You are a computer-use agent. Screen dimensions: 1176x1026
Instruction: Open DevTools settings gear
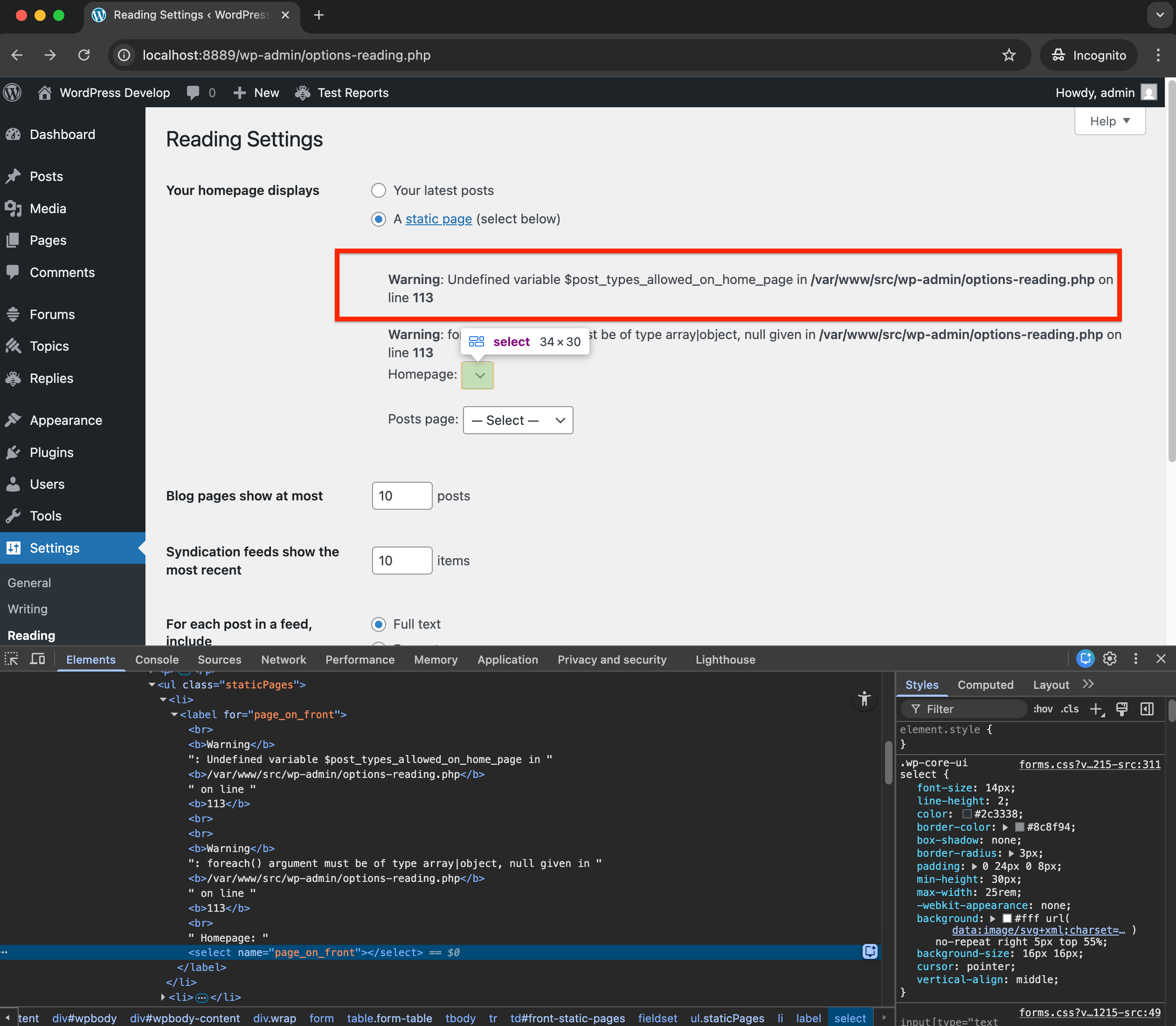coord(1110,659)
